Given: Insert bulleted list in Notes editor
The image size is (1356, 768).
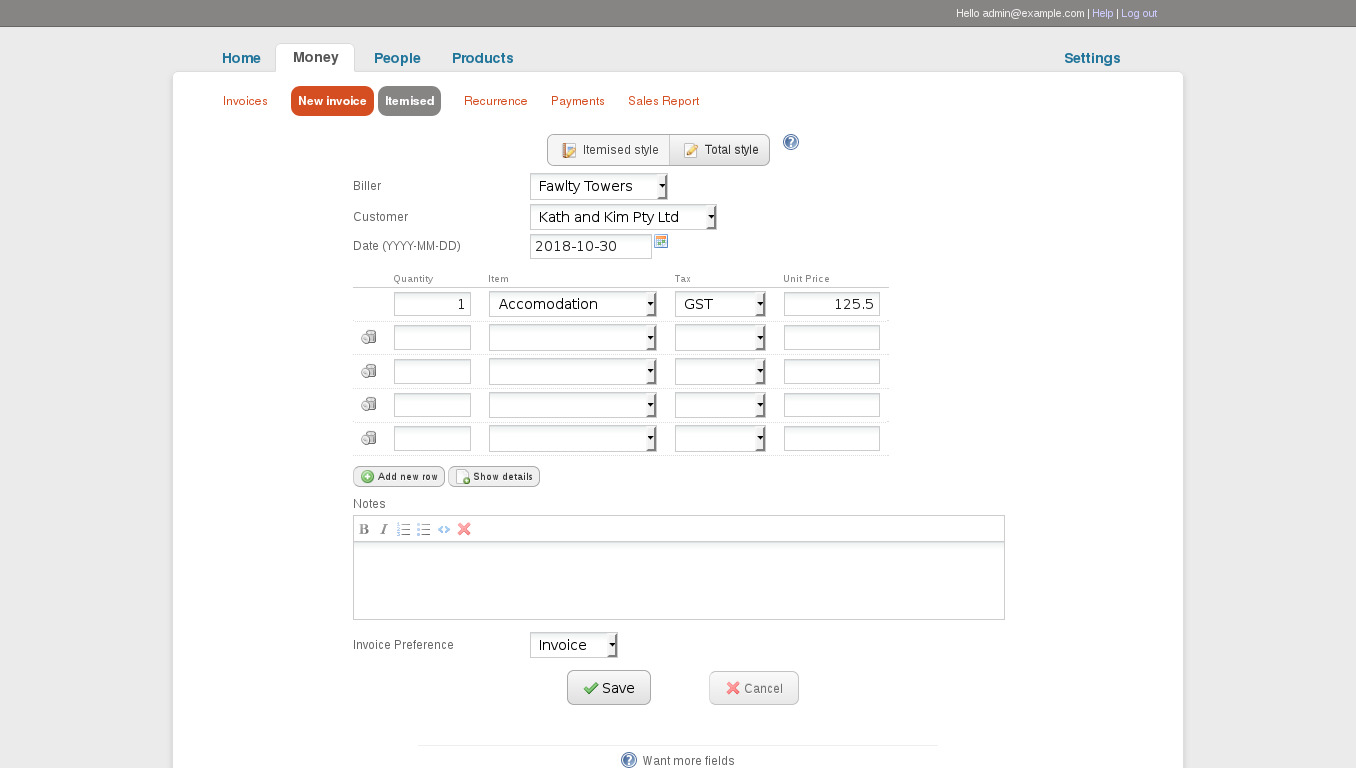Looking at the screenshot, I should coord(423,529).
